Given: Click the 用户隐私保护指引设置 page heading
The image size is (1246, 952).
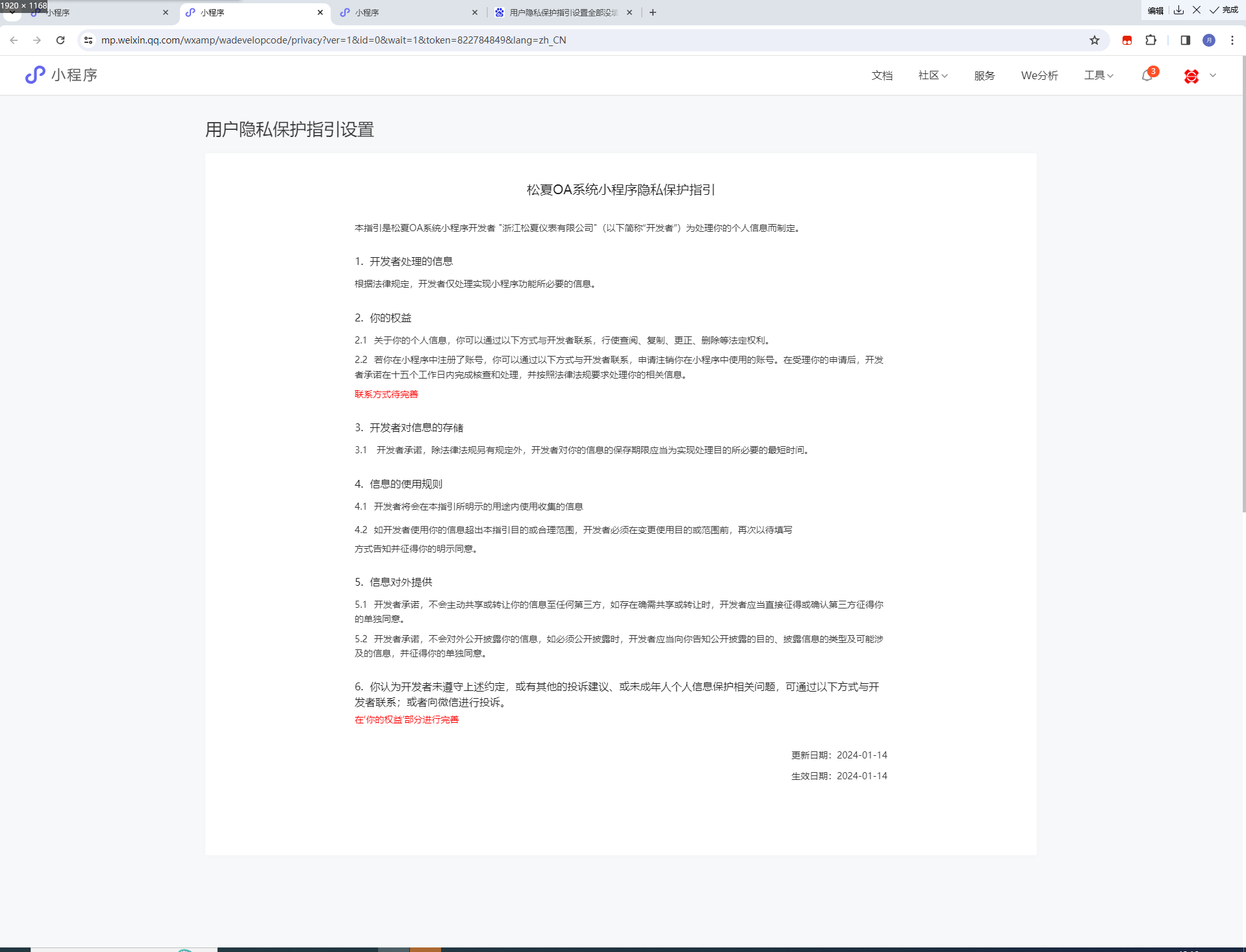Looking at the screenshot, I should [x=290, y=129].
